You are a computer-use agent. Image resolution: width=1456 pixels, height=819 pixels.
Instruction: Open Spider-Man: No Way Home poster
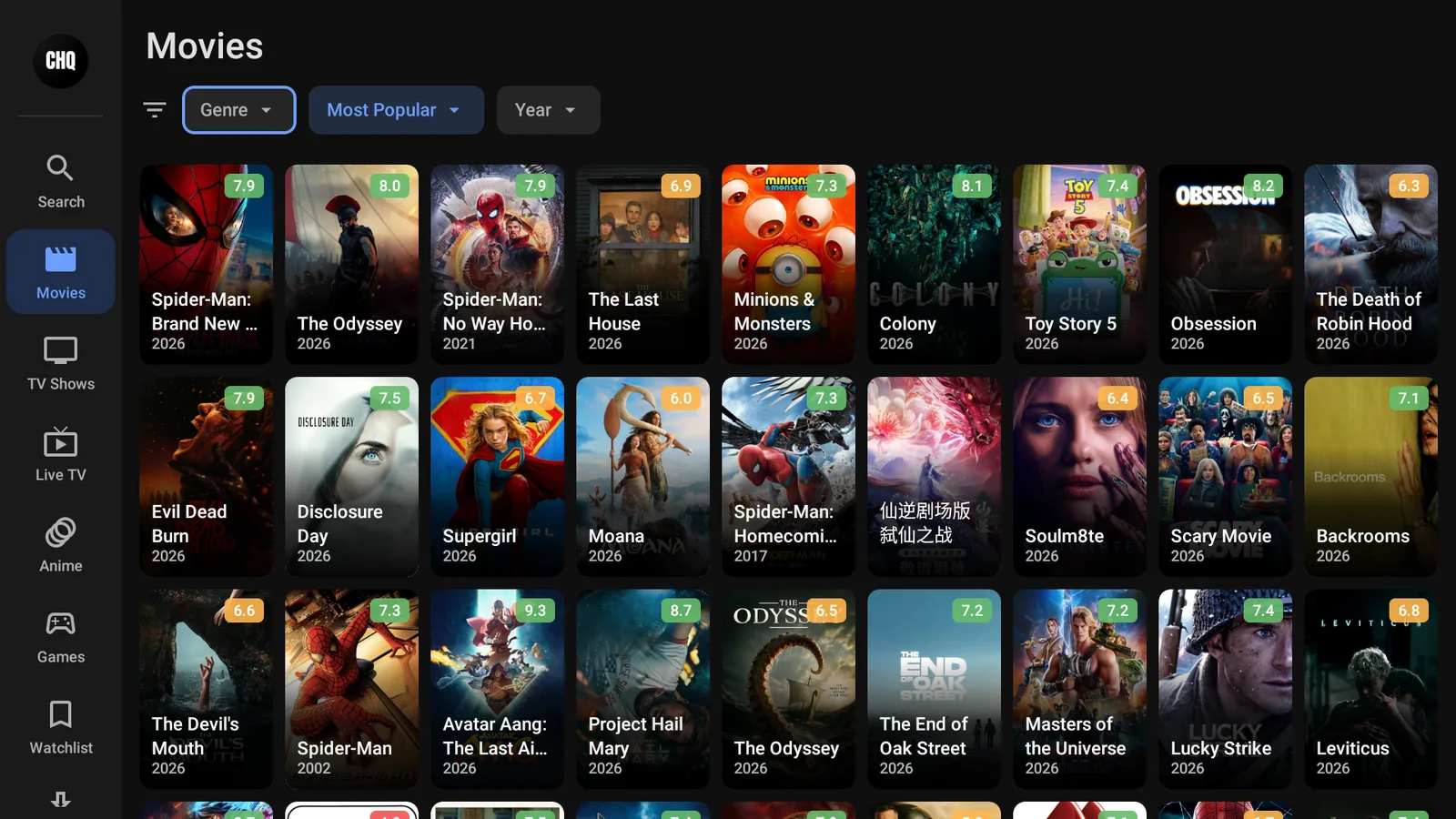tap(498, 264)
